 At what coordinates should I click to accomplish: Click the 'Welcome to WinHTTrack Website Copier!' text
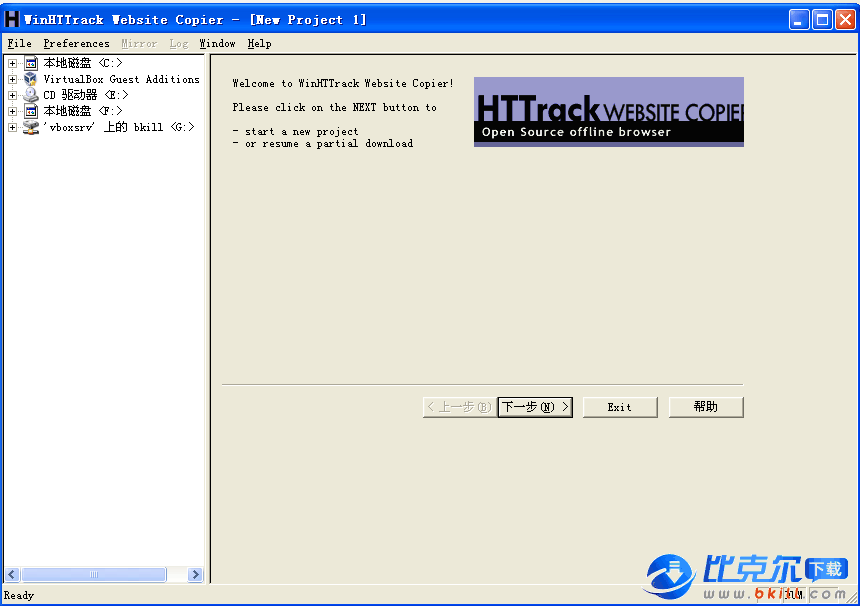343,83
